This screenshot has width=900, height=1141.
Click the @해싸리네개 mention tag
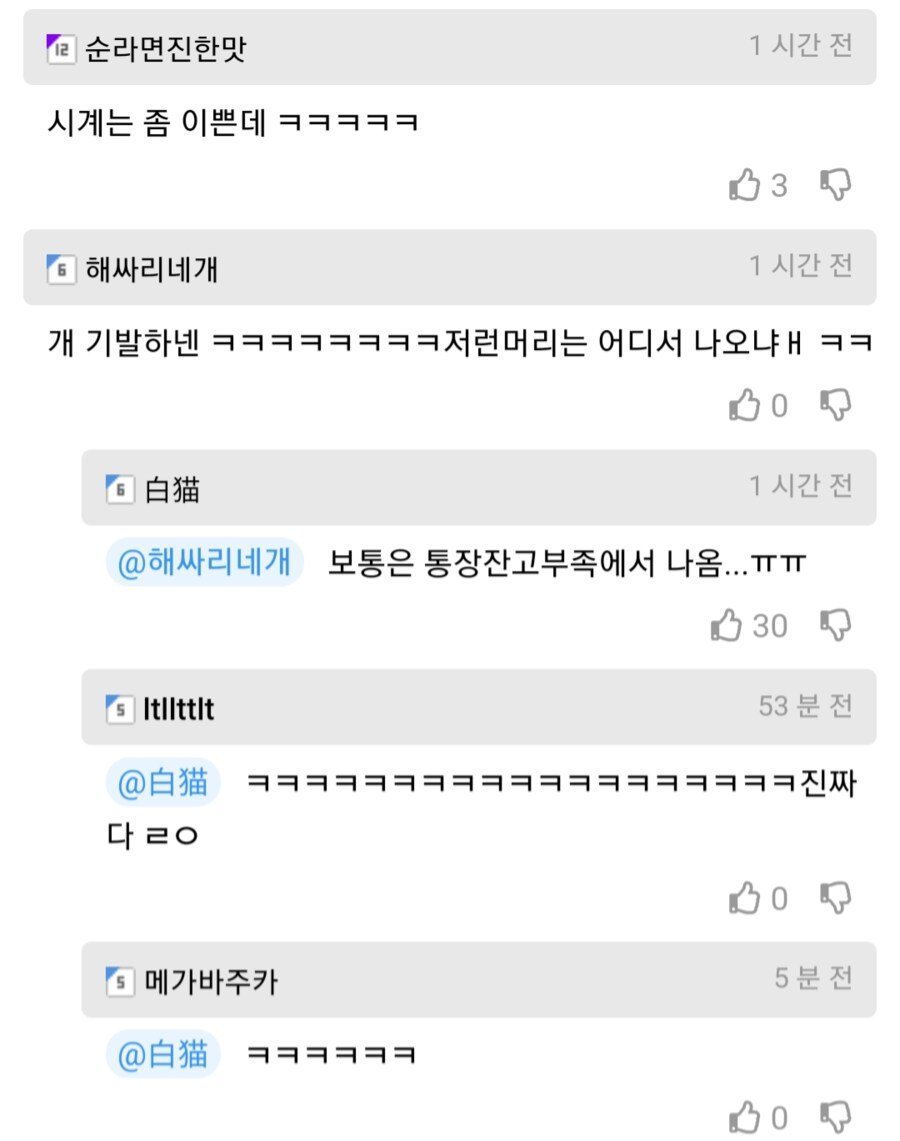click(205, 564)
